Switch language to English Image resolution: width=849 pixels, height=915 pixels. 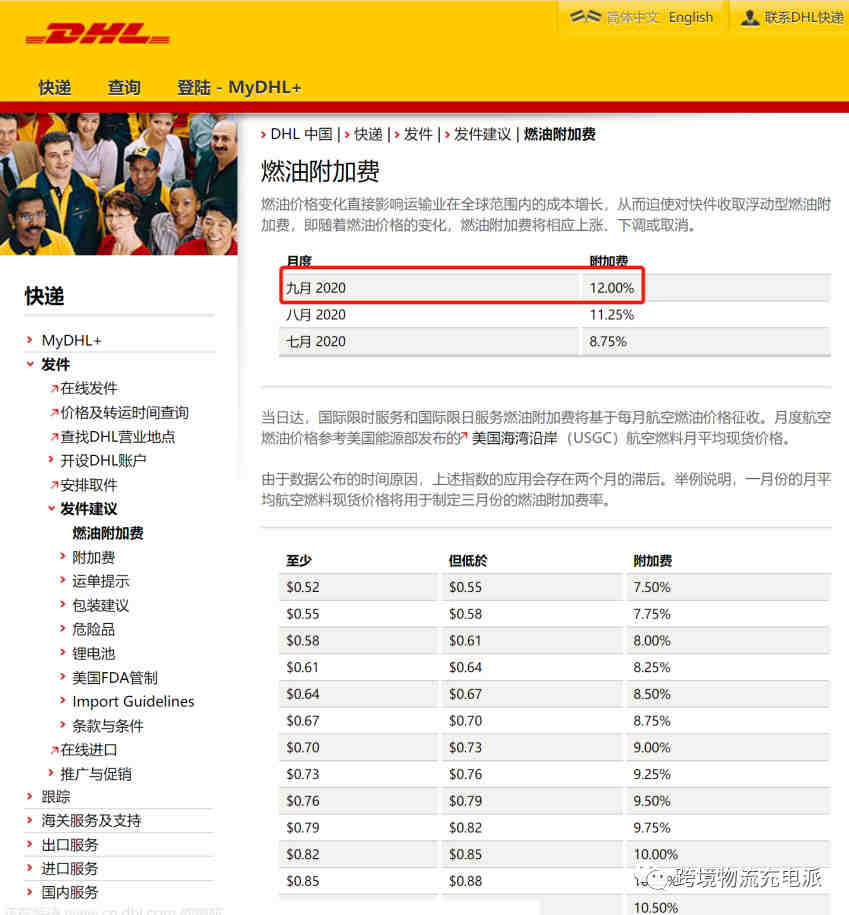coord(691,18)
